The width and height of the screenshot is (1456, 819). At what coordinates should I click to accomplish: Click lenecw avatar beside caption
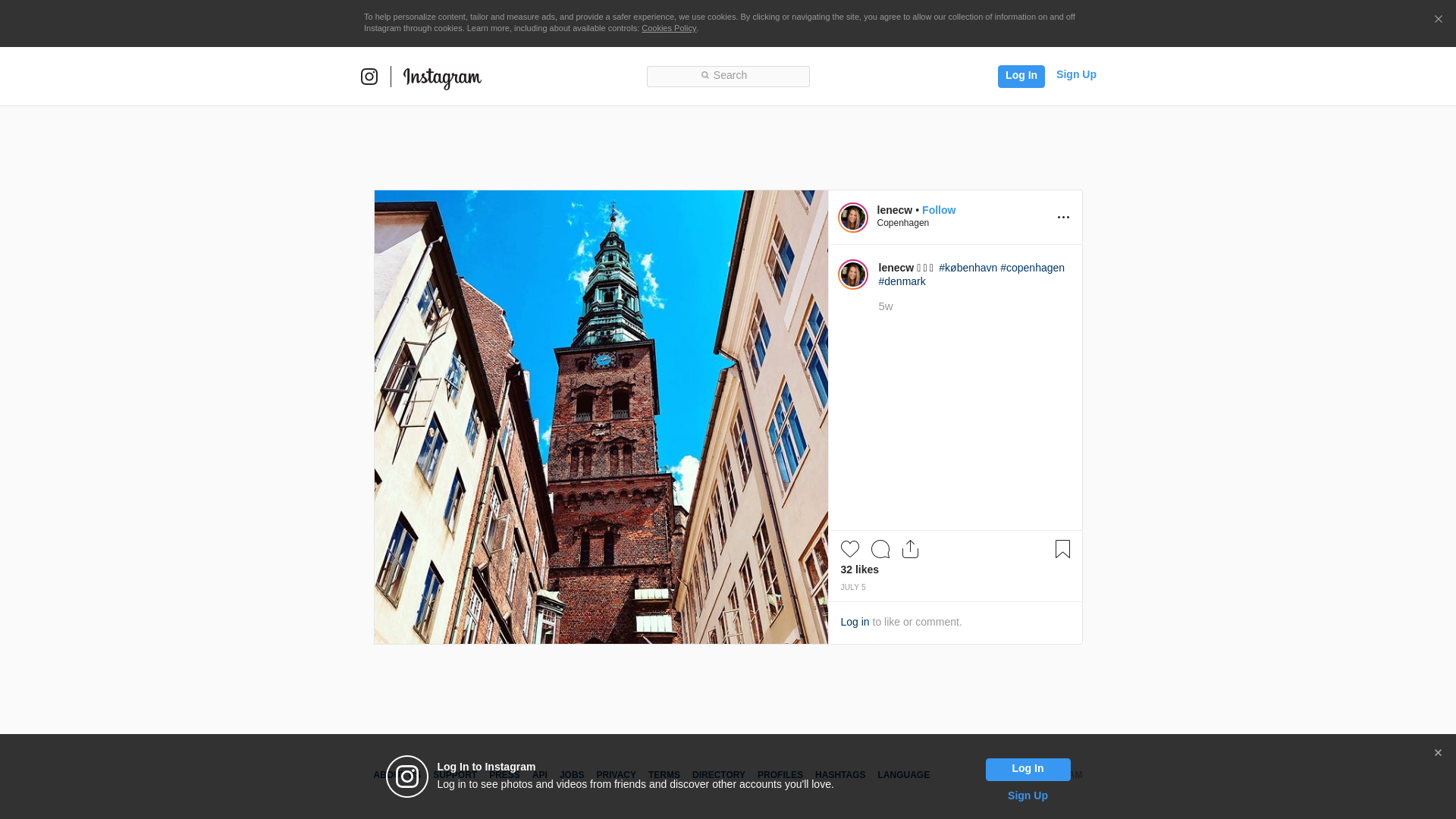852,275
